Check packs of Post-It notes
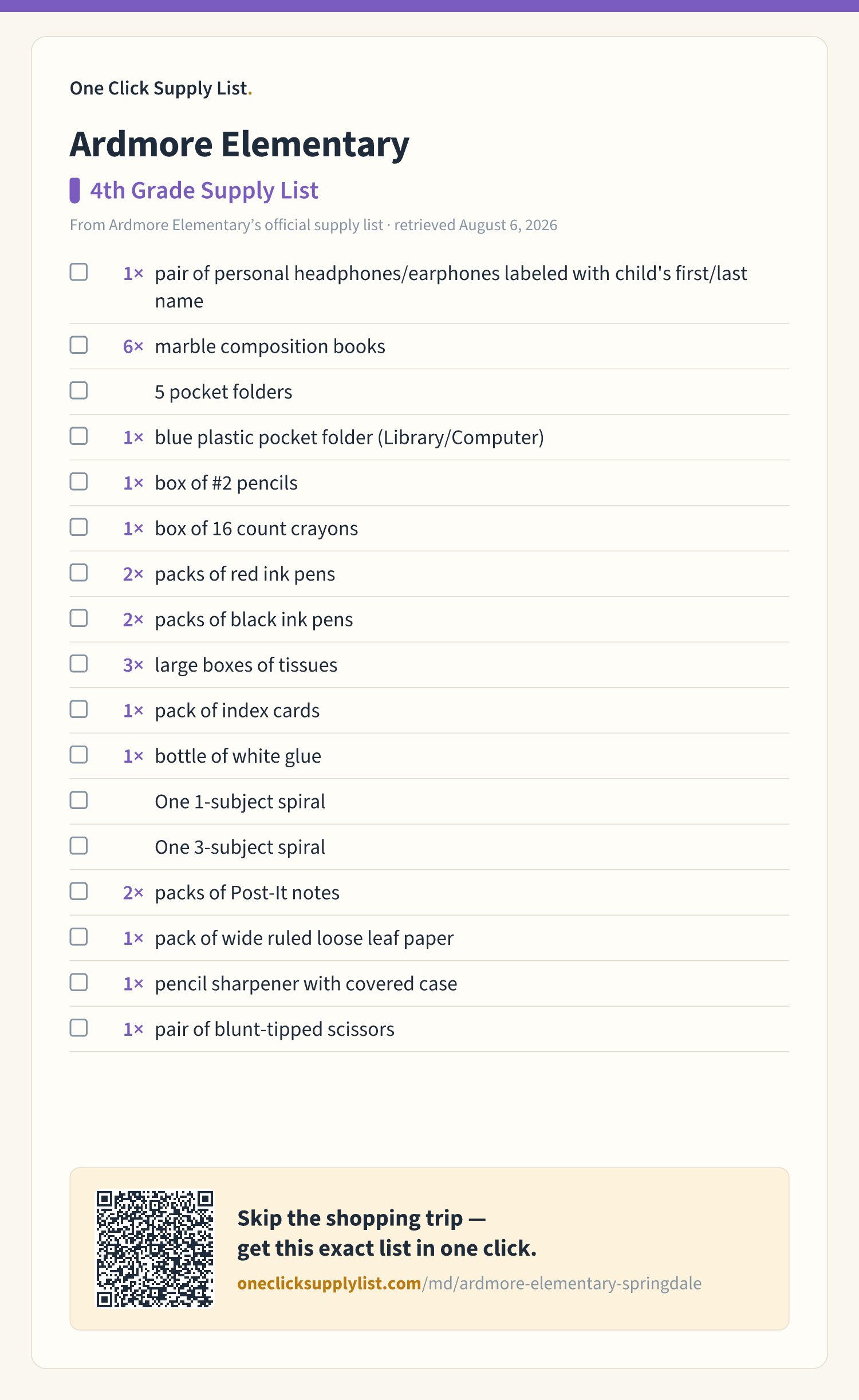This screenshot has height=1400, width=859. [78, 892]
